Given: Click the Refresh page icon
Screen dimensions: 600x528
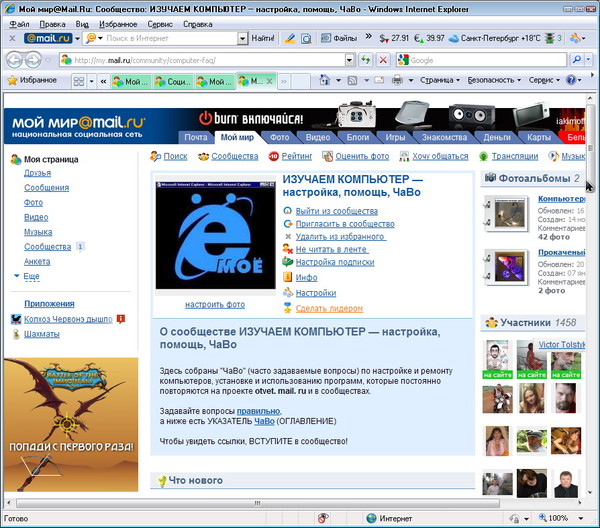Looking at the screenshot, I should click(x=366, y=60).
